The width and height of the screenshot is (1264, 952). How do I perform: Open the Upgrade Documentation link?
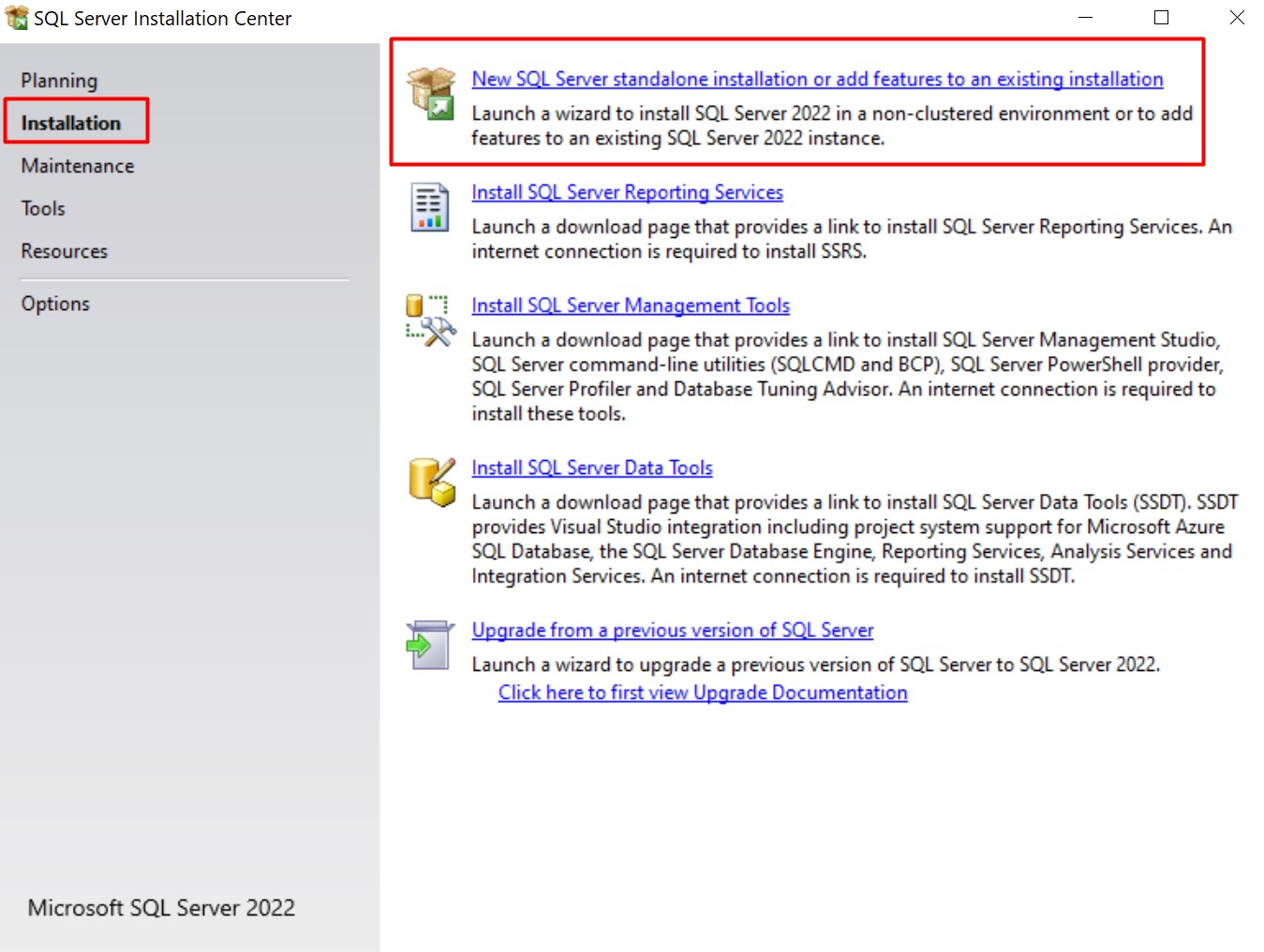click(x=703, y=692)
